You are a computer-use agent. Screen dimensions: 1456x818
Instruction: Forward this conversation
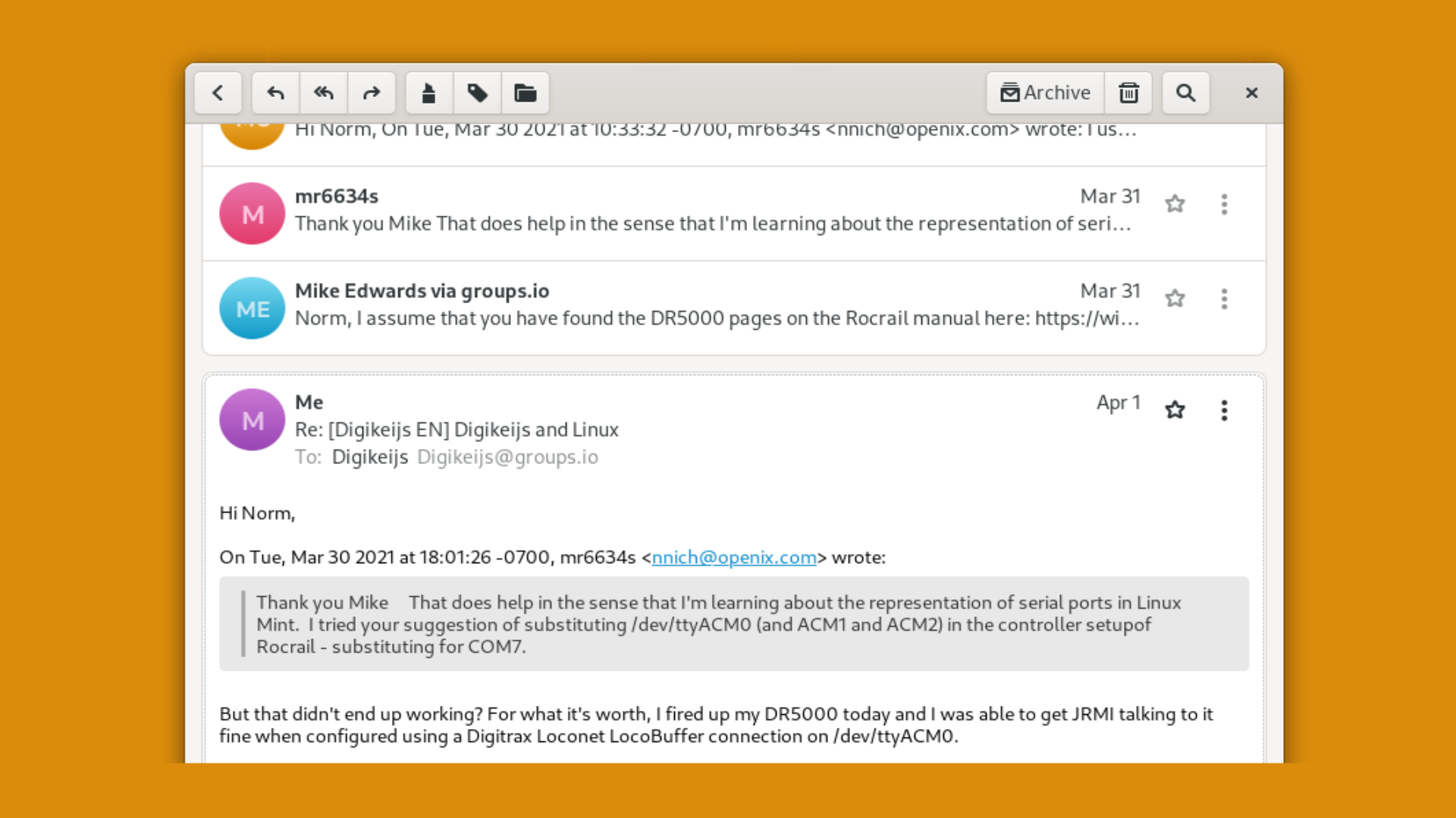[x=372, y=92]
